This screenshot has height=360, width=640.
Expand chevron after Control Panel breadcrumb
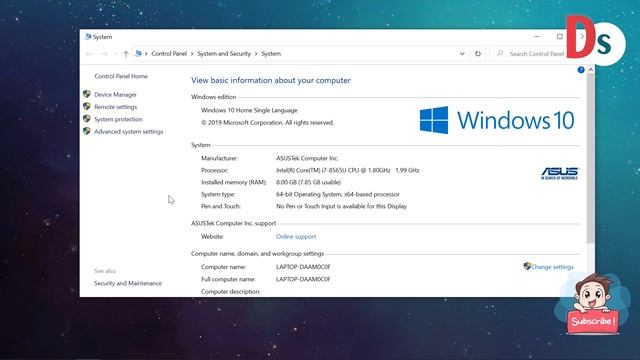pos(192,54)
